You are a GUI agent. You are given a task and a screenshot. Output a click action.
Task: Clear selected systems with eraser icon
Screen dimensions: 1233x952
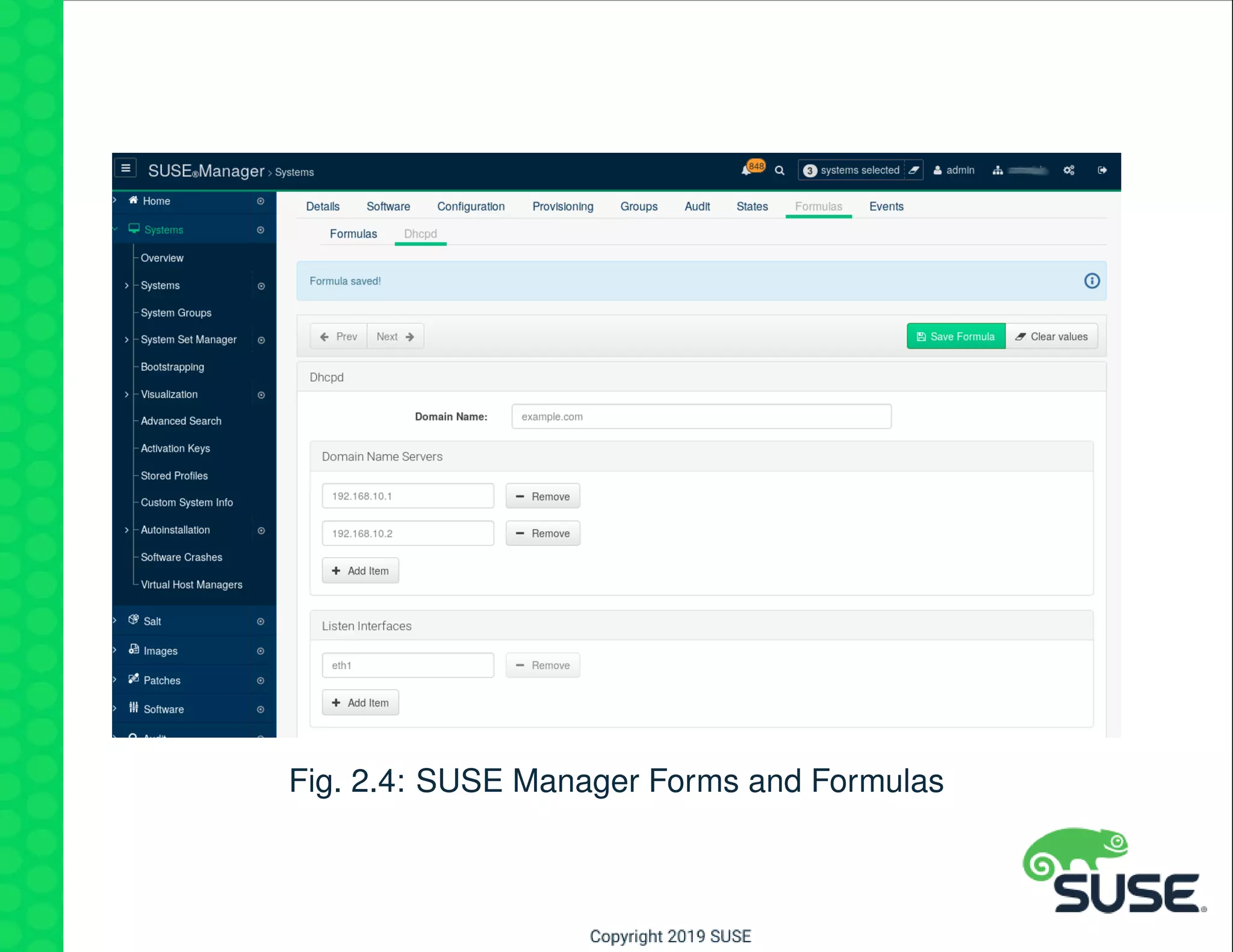(914, 170)
